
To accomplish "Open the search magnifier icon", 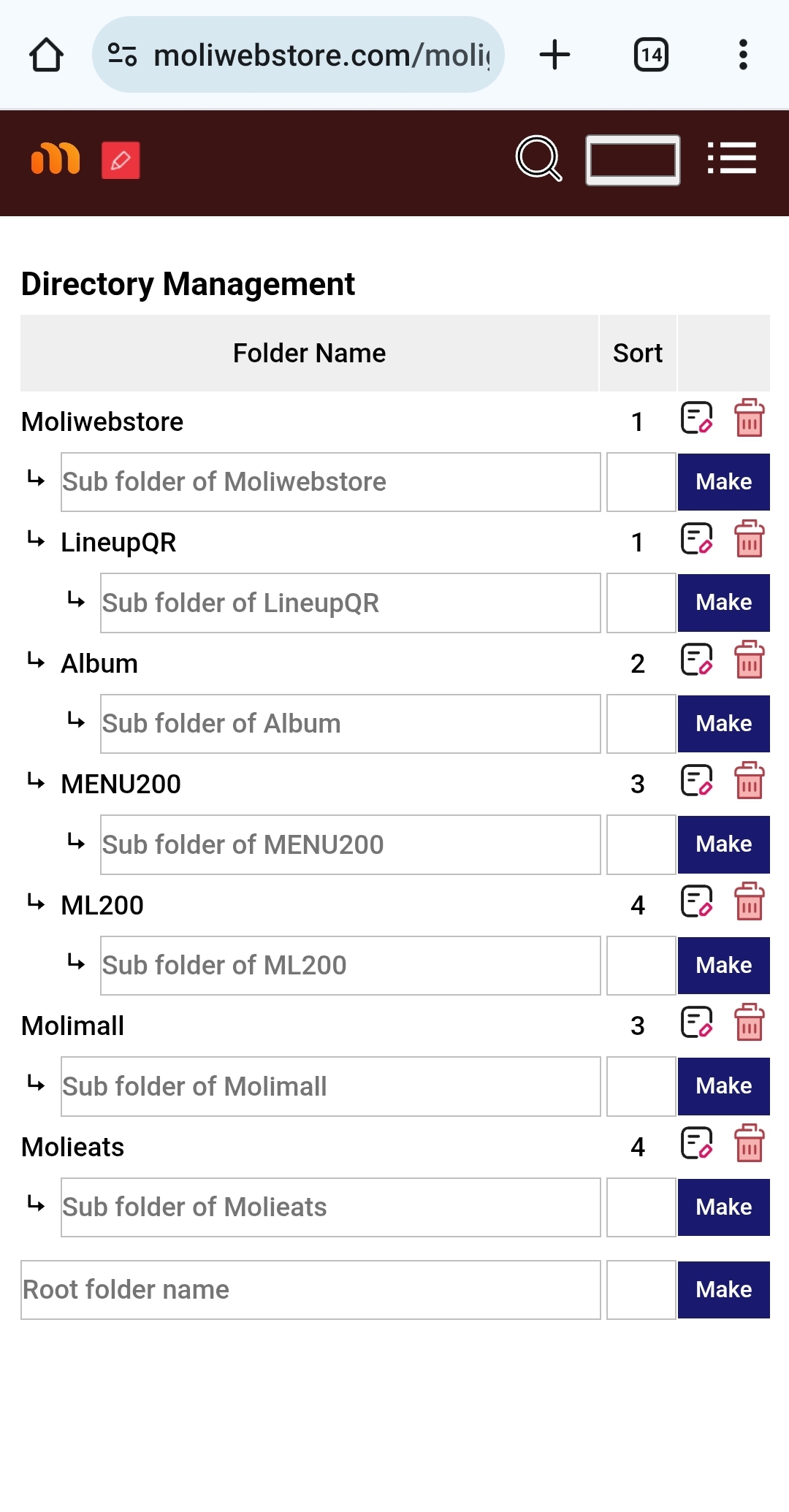I will (539, 159).
